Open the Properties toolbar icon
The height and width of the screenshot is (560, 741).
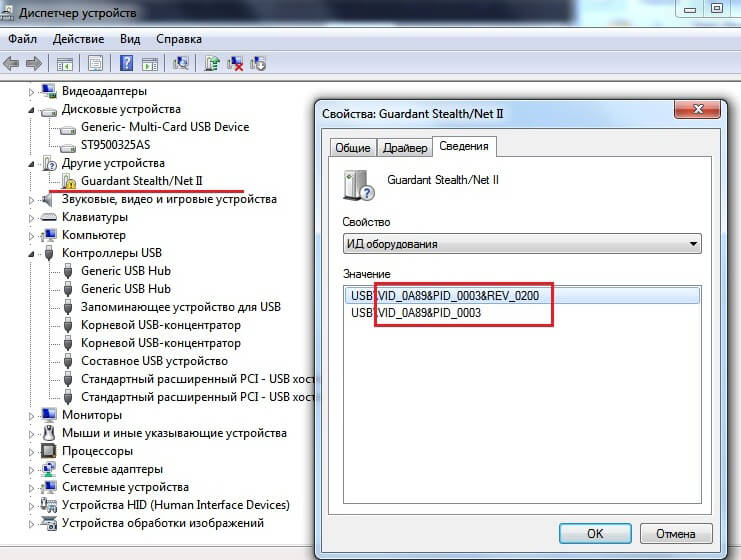pos(95,63)
